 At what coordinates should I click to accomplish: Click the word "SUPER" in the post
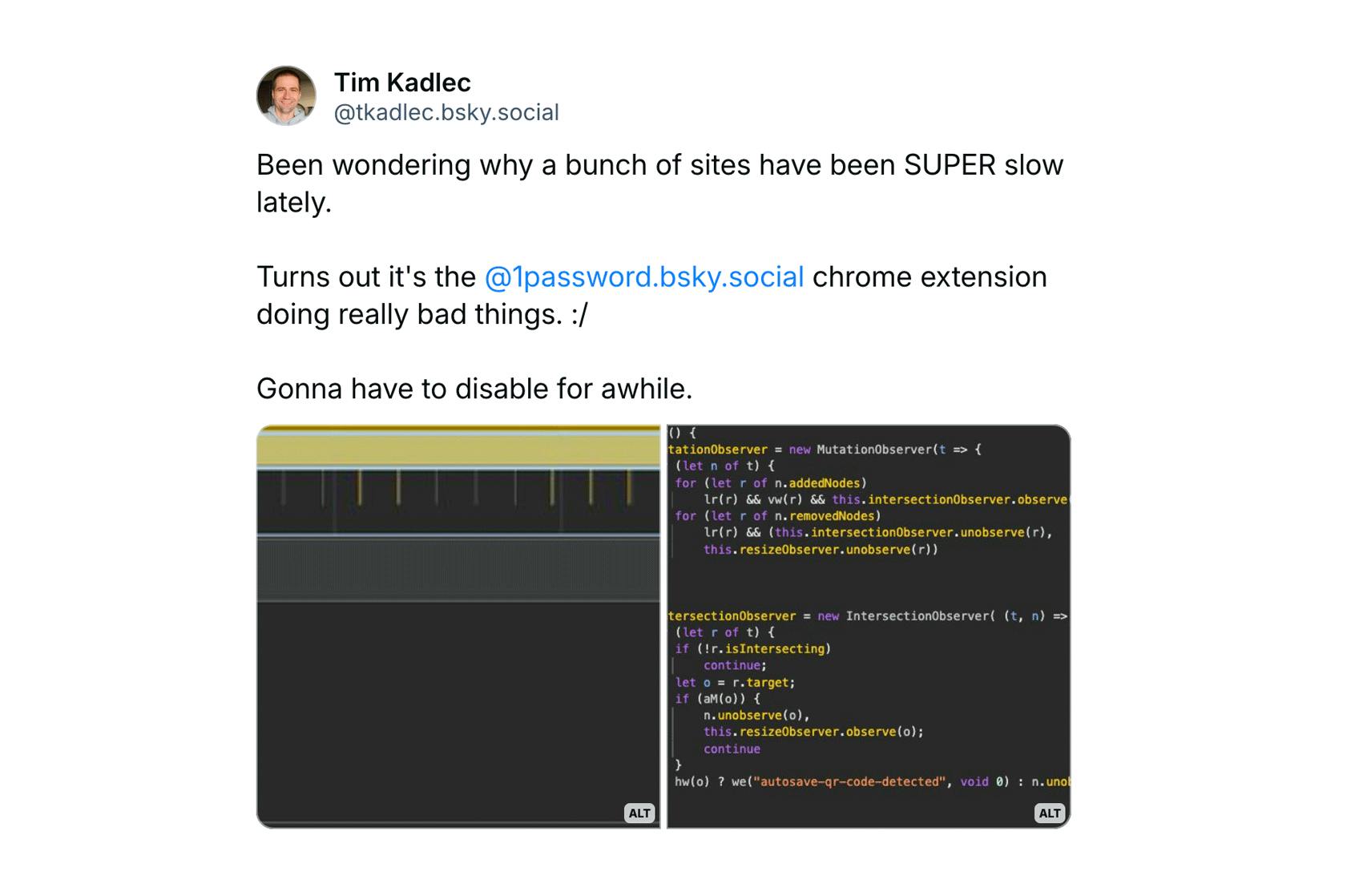[950, 165]
